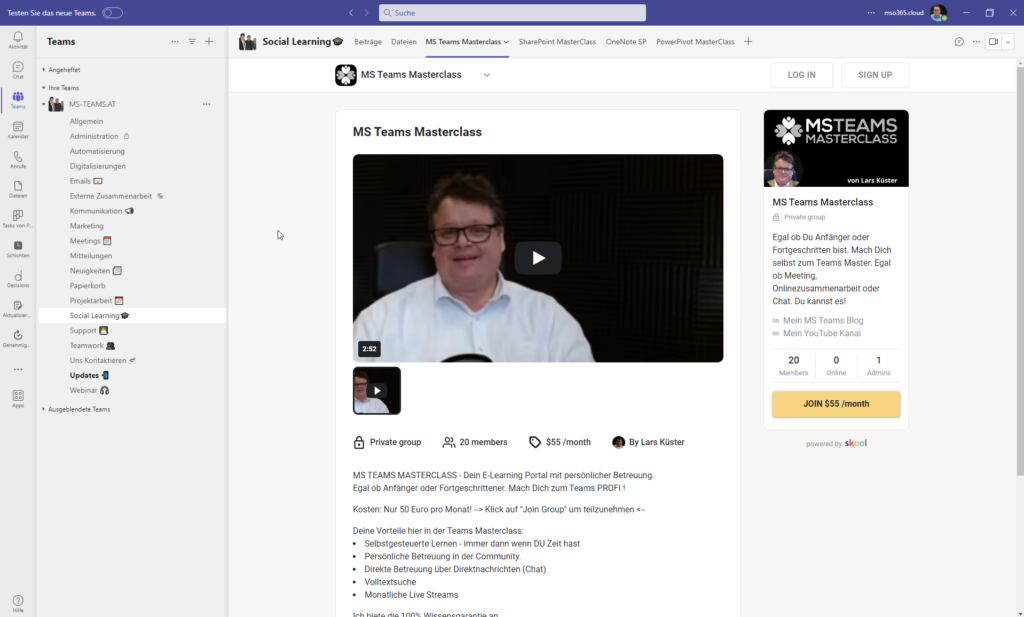The height and width of the screenshot is (617, 1024).
Task: Click the LOG IN button
Action: pos(801,75)
